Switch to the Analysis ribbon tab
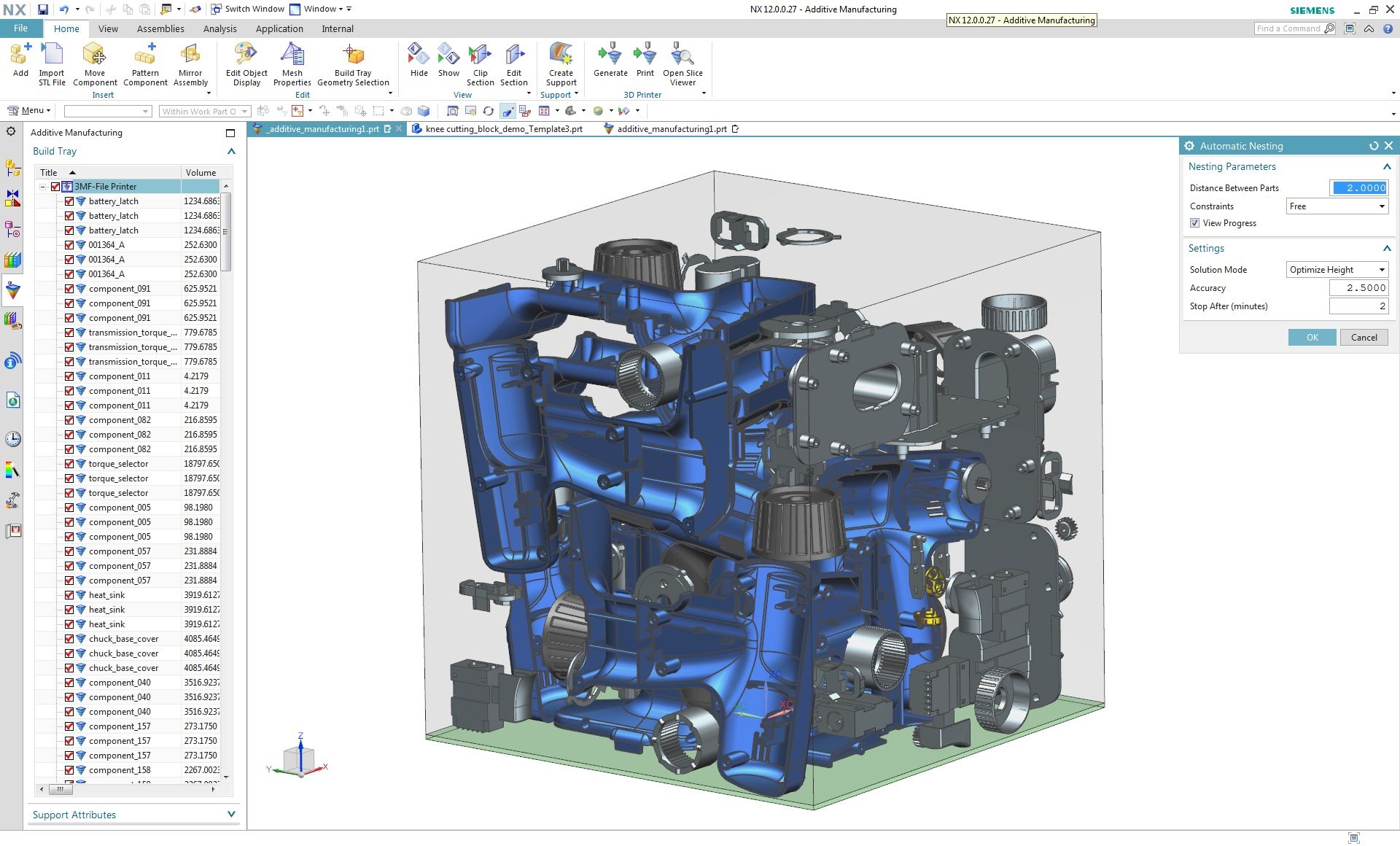This screenshot has height=846, width=1400. pyautogui.click(x=219, y=28)
